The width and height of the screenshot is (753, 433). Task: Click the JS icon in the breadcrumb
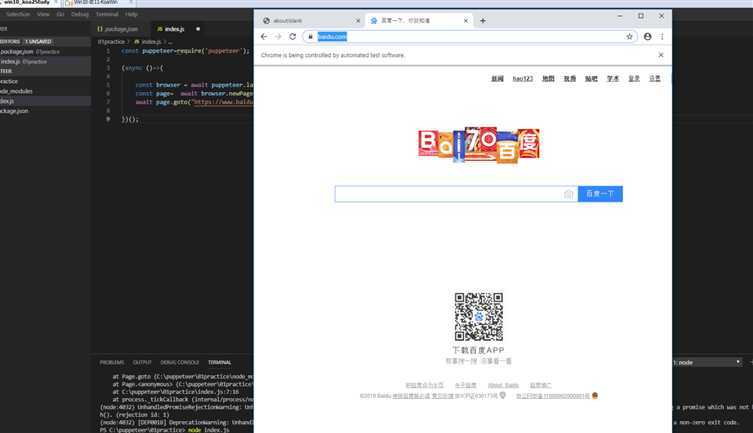click(x=136, y=42)
